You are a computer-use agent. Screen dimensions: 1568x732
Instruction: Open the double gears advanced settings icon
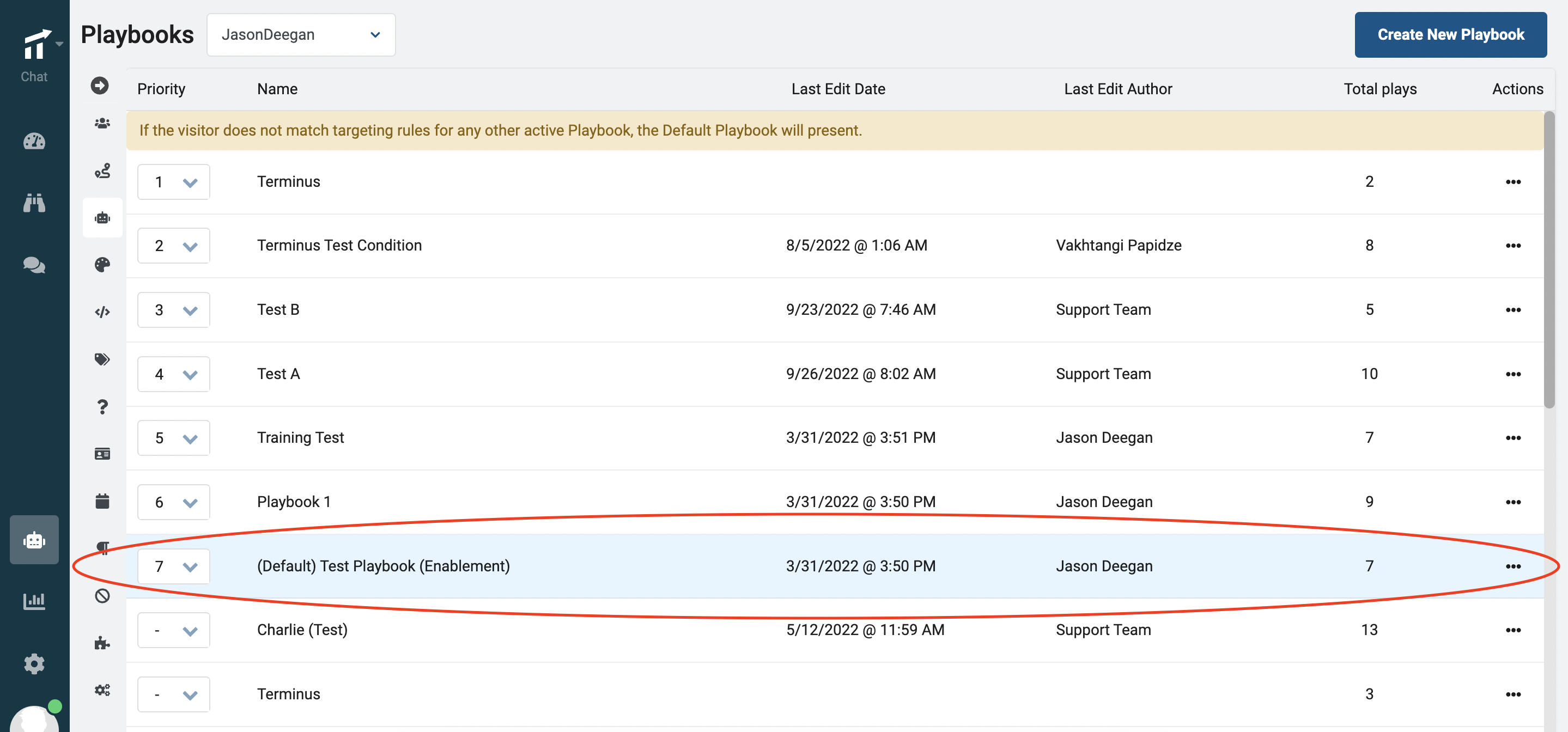point(102,690)
